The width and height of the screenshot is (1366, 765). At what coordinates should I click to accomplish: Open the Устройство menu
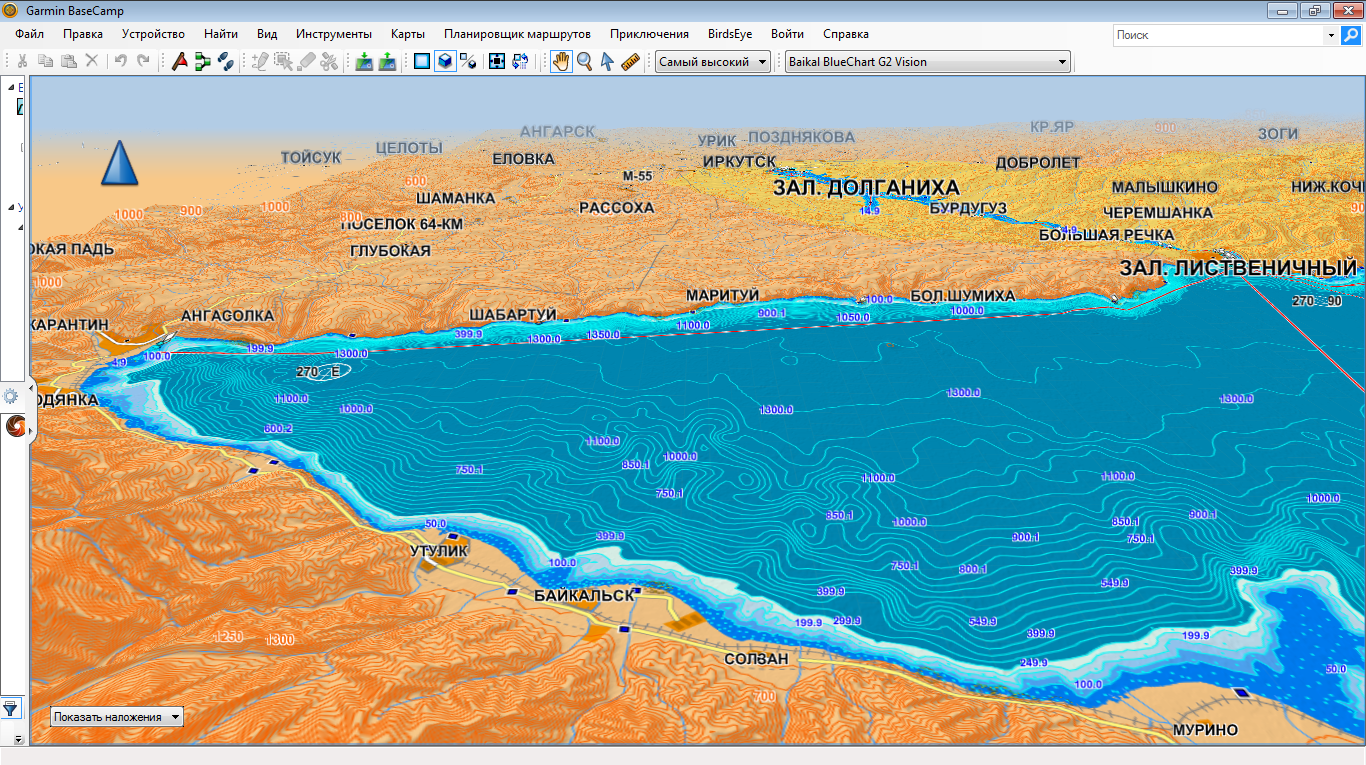154,34
